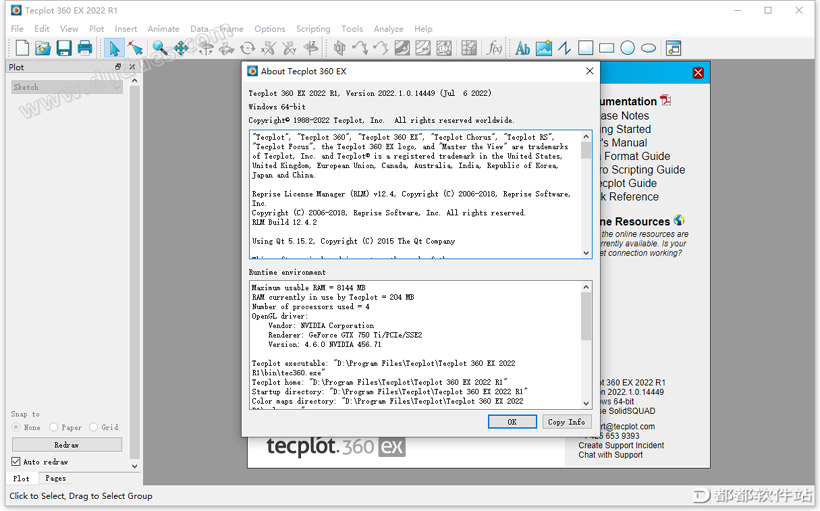Open the Edit menu
Screen dimensions: 820x511
pos(42,29)
